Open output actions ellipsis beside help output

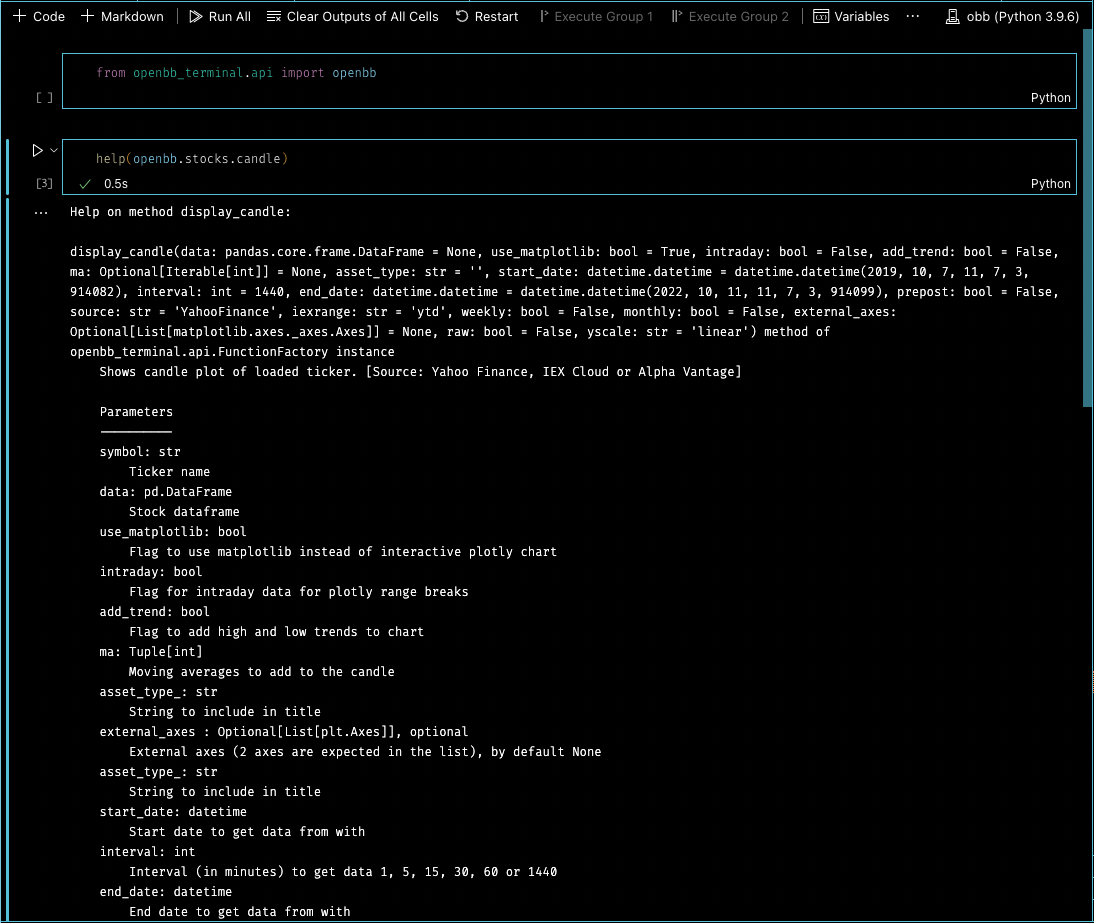[41, 212]
